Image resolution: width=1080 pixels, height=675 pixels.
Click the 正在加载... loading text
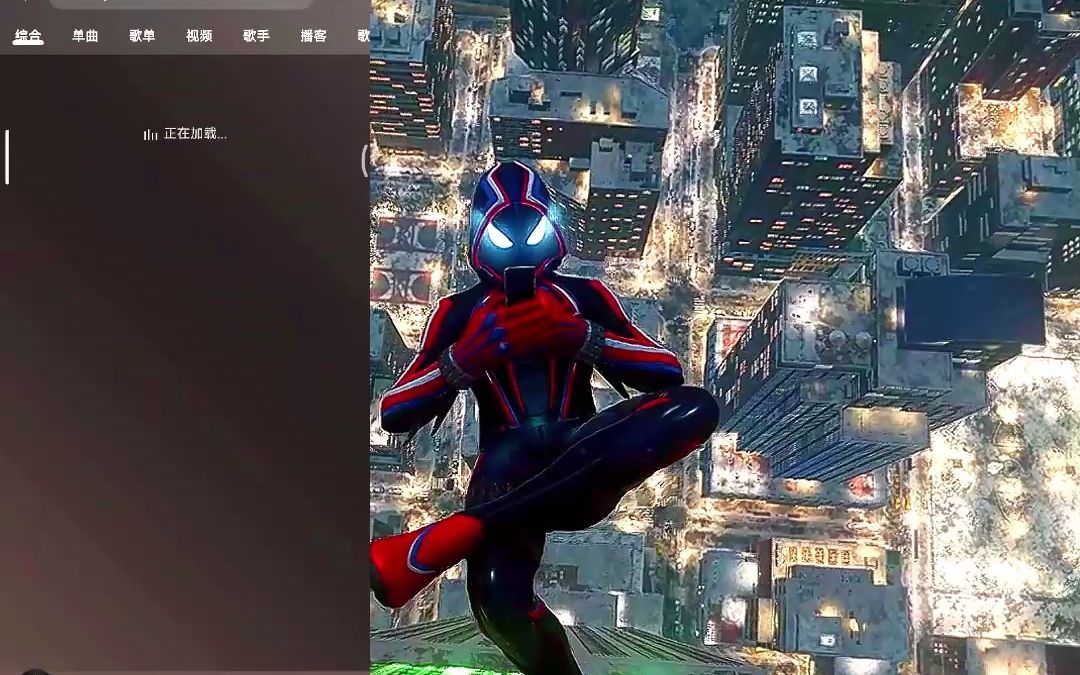click(195, 133)
